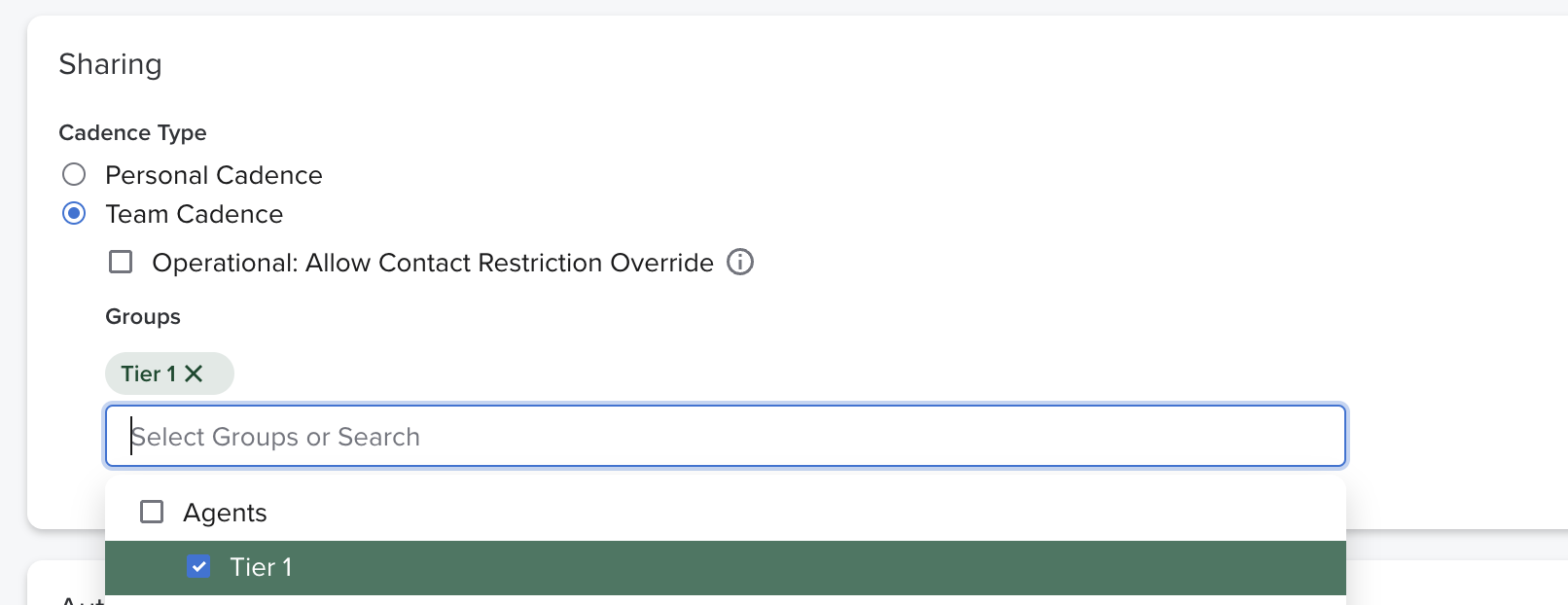
Task: Select the Personal Cadence radio button
Action: click(74, 175)
